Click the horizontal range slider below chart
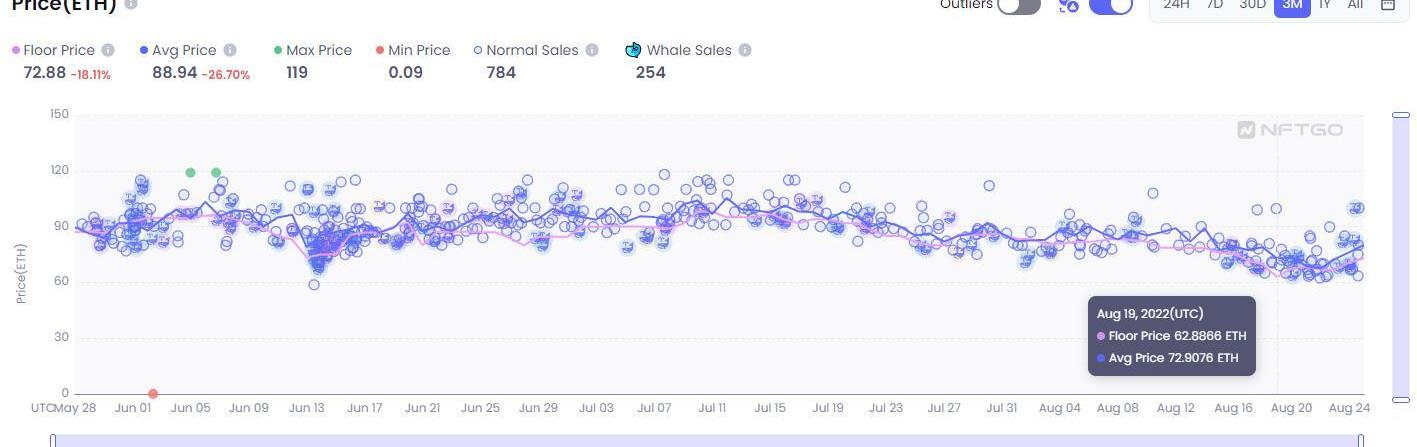This screenshot has height=447, width=1417. coord(707,440)
